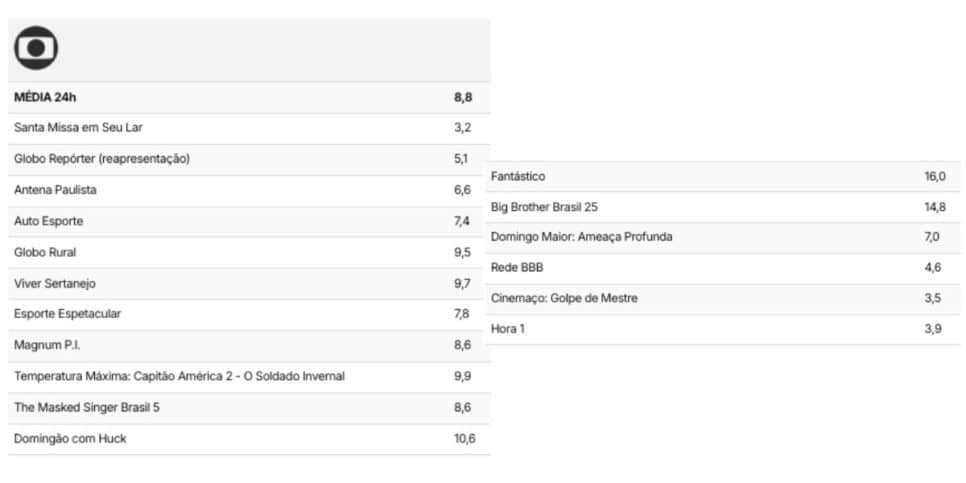This screenshot has width=966, height=483.
Task: Click the Globo network logo icon
Action: coord(36,48)
